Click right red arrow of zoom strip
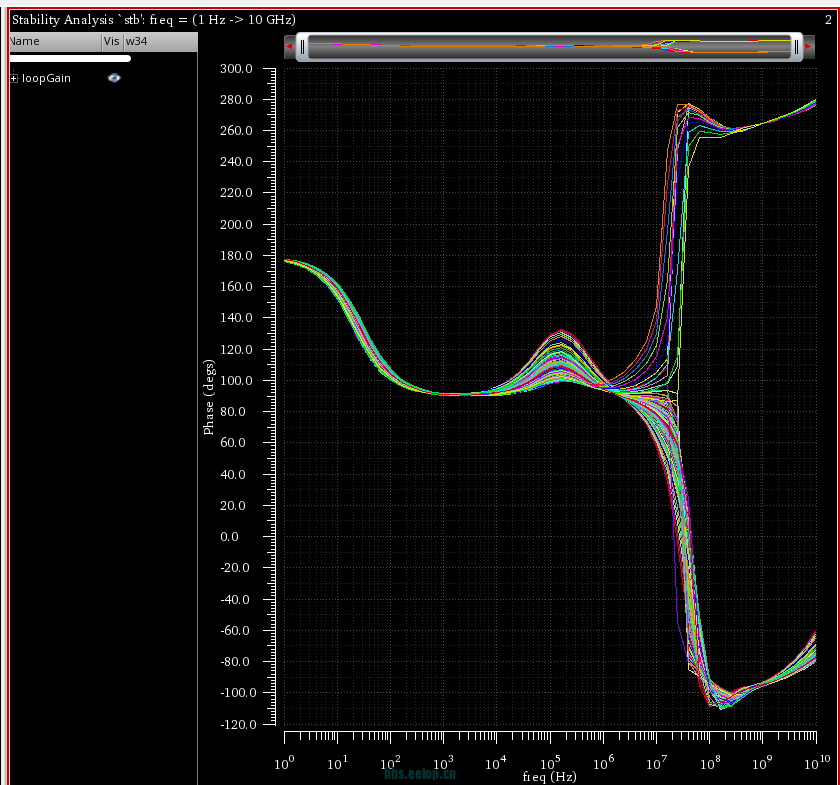Screen dimensions: 840x785 click(x=808, y=47)
